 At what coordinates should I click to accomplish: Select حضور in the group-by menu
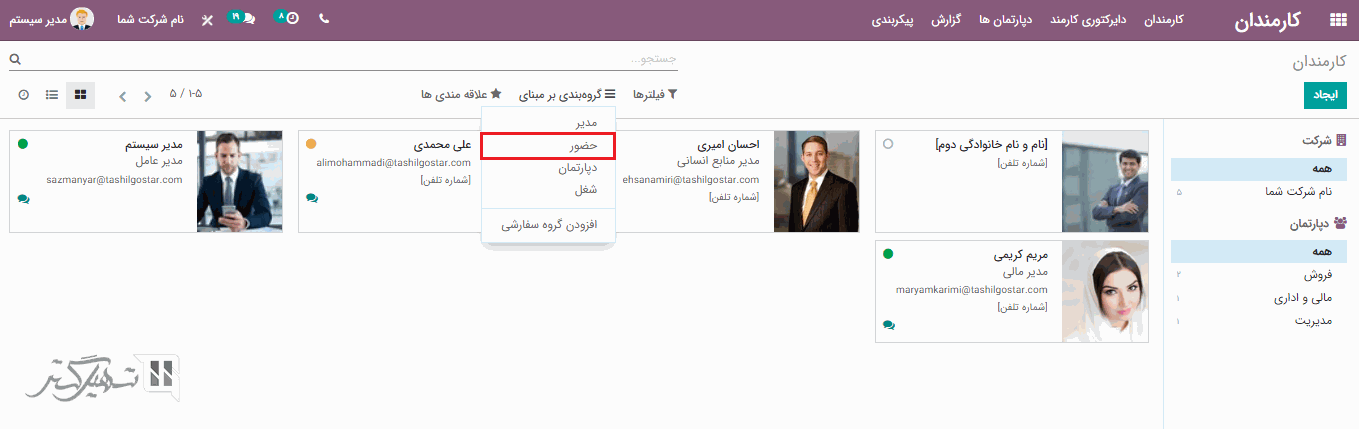[x=548, y=146]
